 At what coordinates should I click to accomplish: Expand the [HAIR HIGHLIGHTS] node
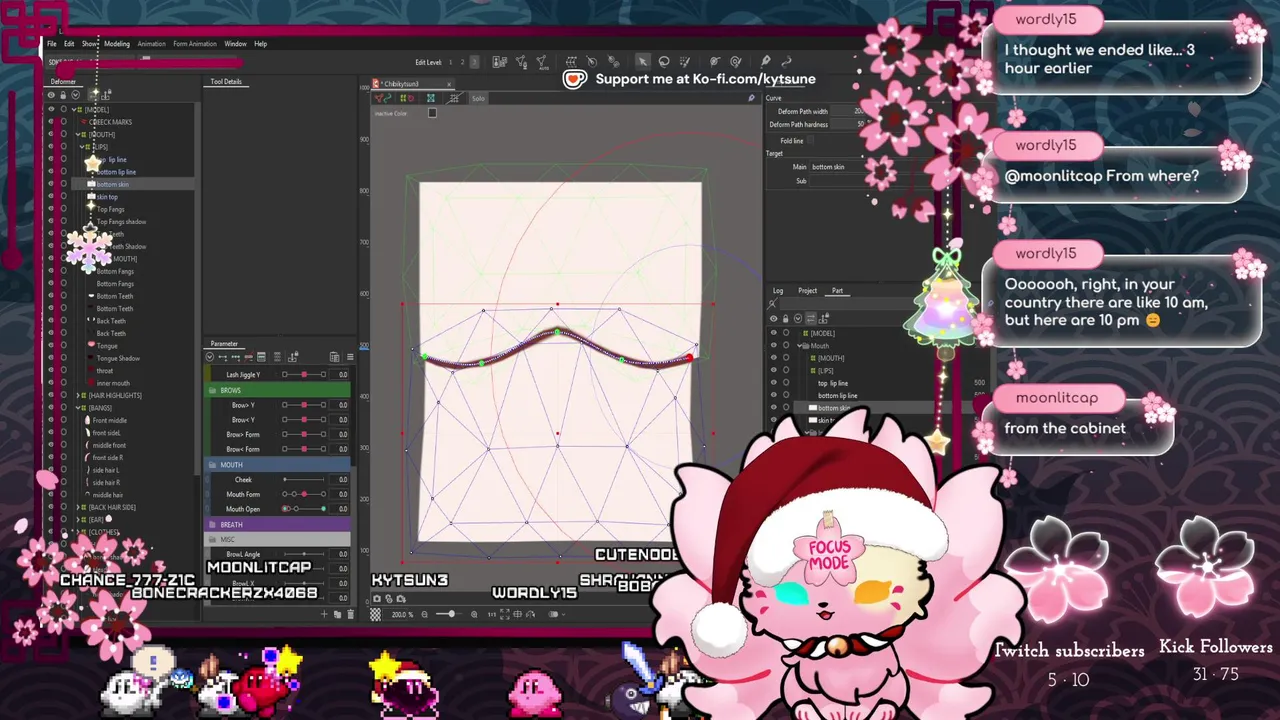(x=79, y=395)
